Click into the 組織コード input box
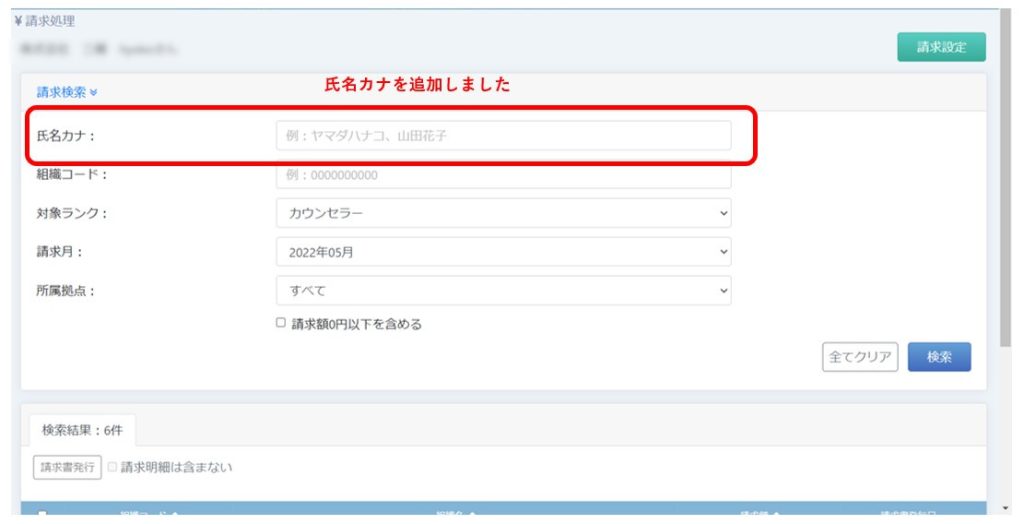Image resolution: width=1024 pixels, height=524 pixels. tap(503, 176)
